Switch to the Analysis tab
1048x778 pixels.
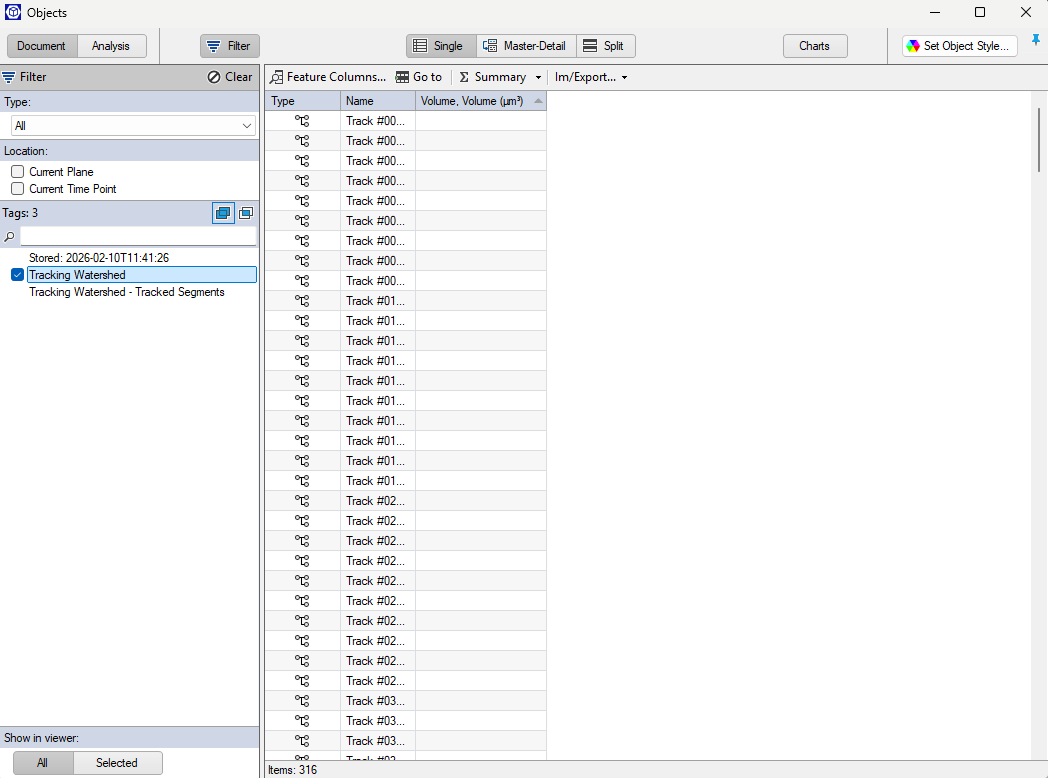(x=111, y=45)
